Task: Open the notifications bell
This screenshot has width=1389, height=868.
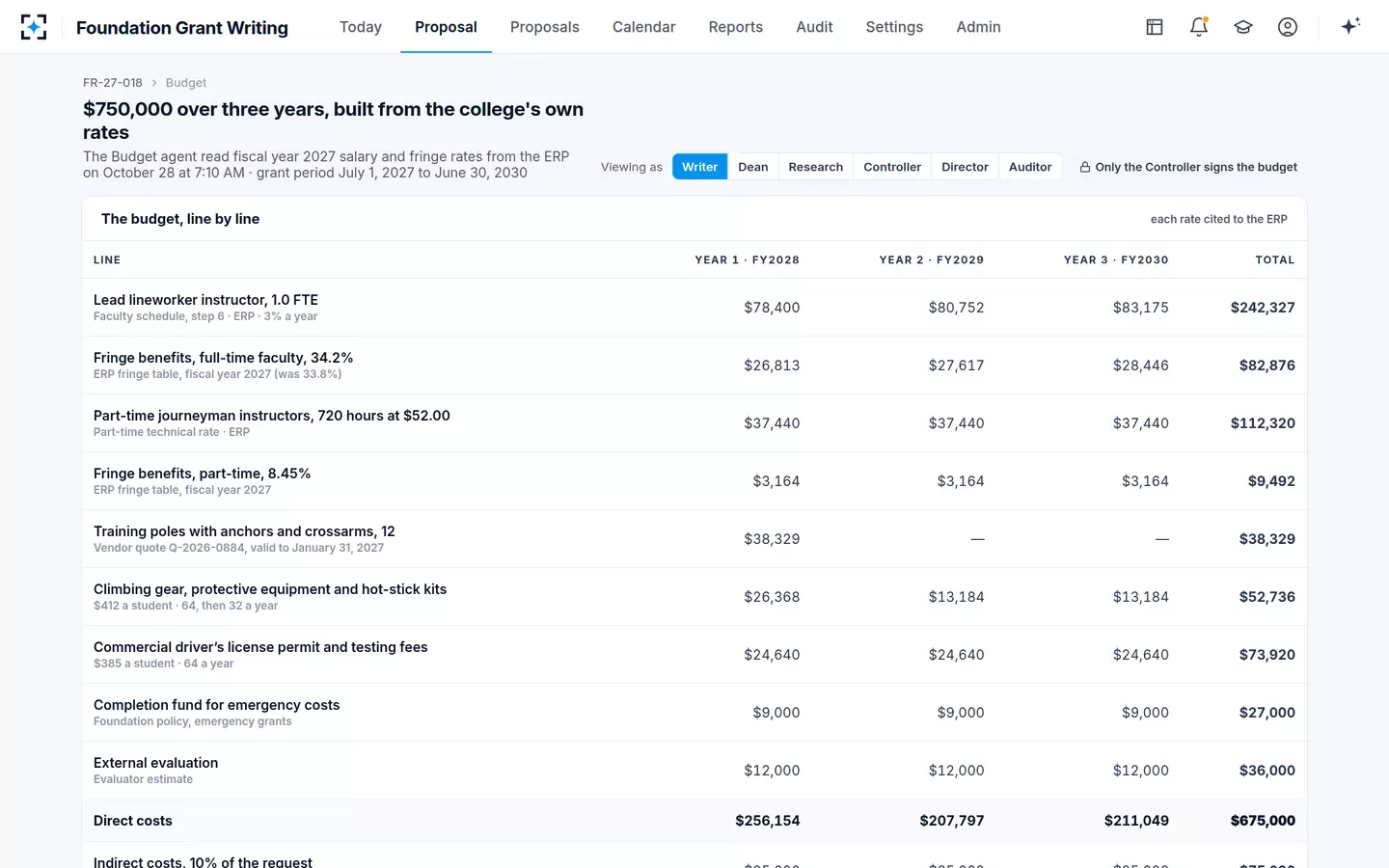Action: pyautogui.click(x=1199, y=27)
